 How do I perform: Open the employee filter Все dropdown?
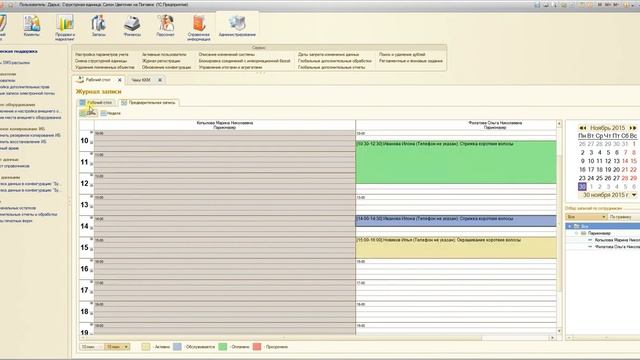603,217
